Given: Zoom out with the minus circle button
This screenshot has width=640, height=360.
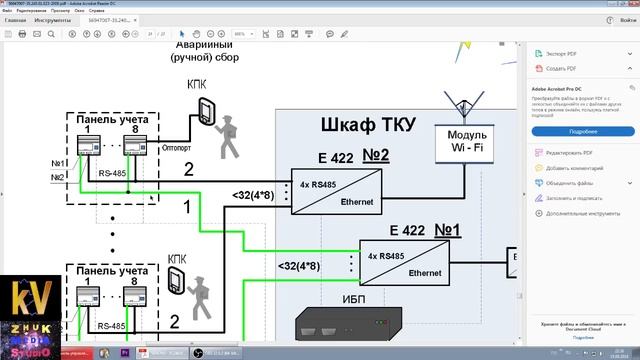Looking at the screenshot, I should tap(210, 34).
